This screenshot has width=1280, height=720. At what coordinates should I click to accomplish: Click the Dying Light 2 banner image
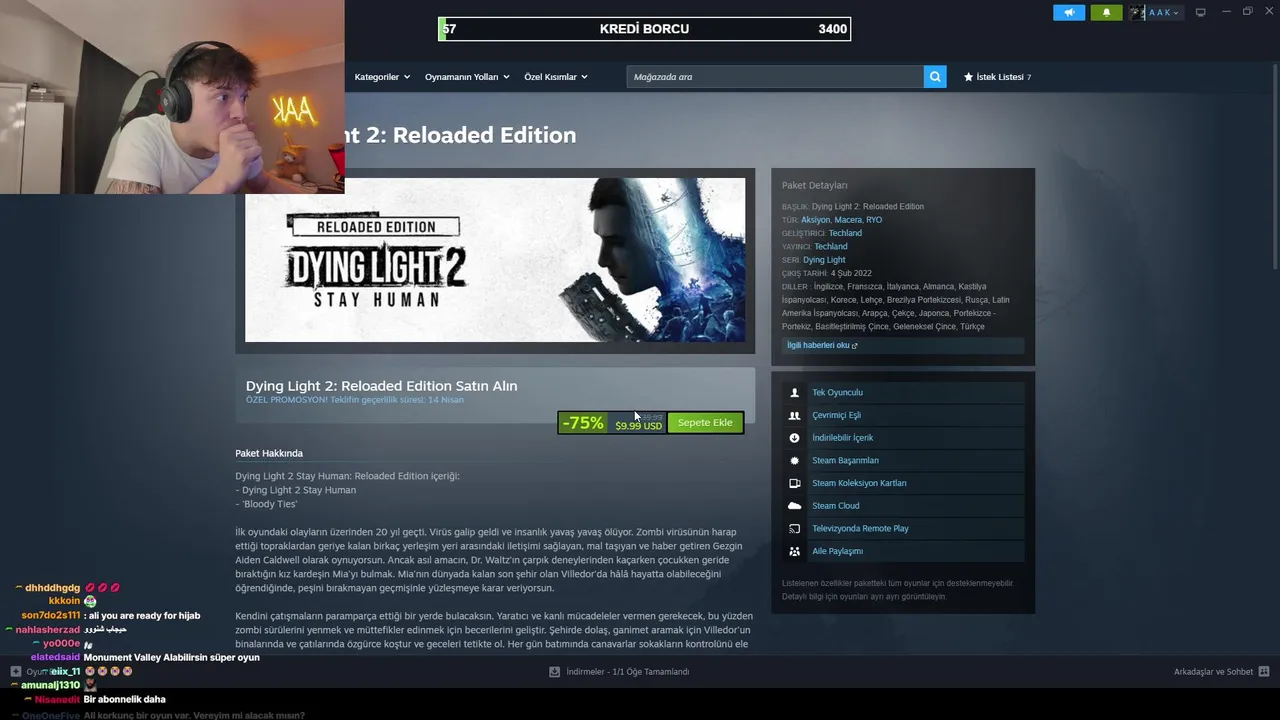point(495,260)
